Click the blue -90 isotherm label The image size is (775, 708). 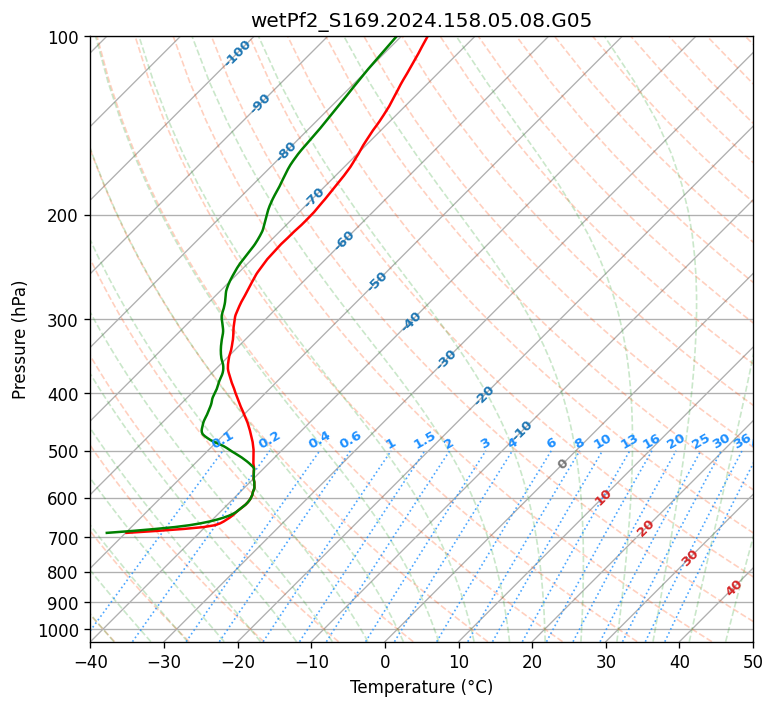point(259,103)
